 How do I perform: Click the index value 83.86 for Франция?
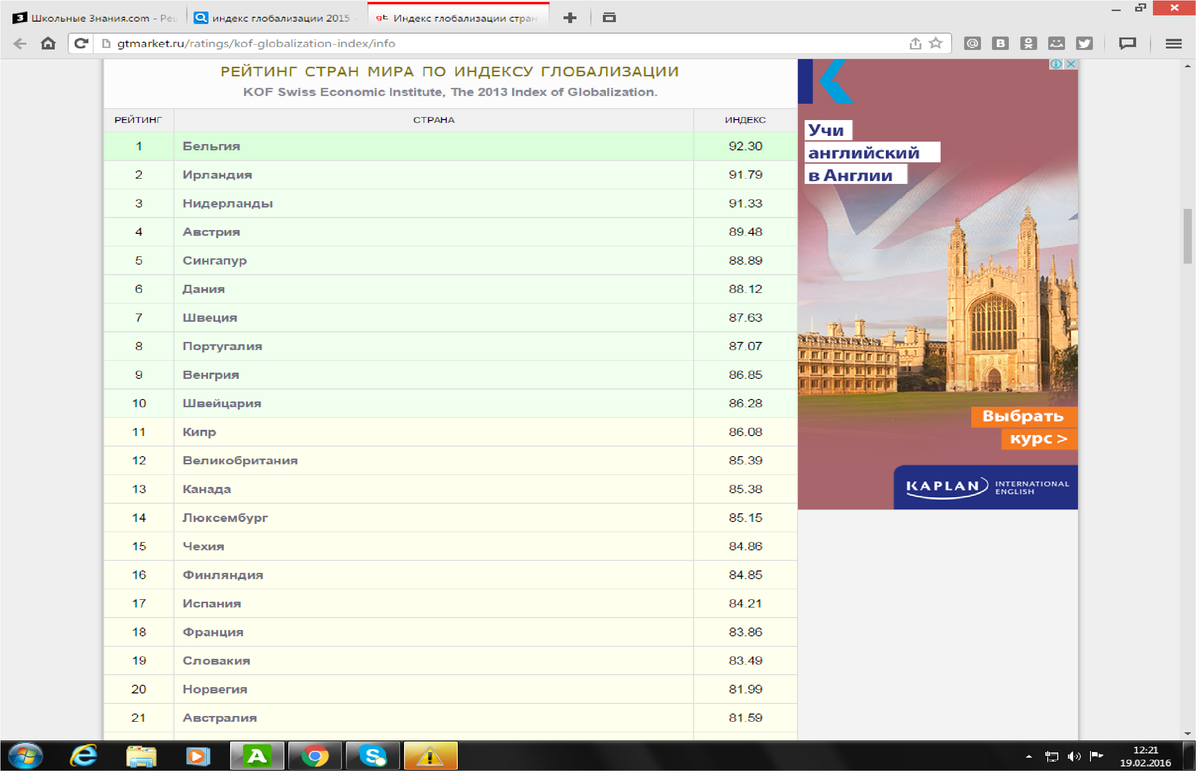coord(745,632)
